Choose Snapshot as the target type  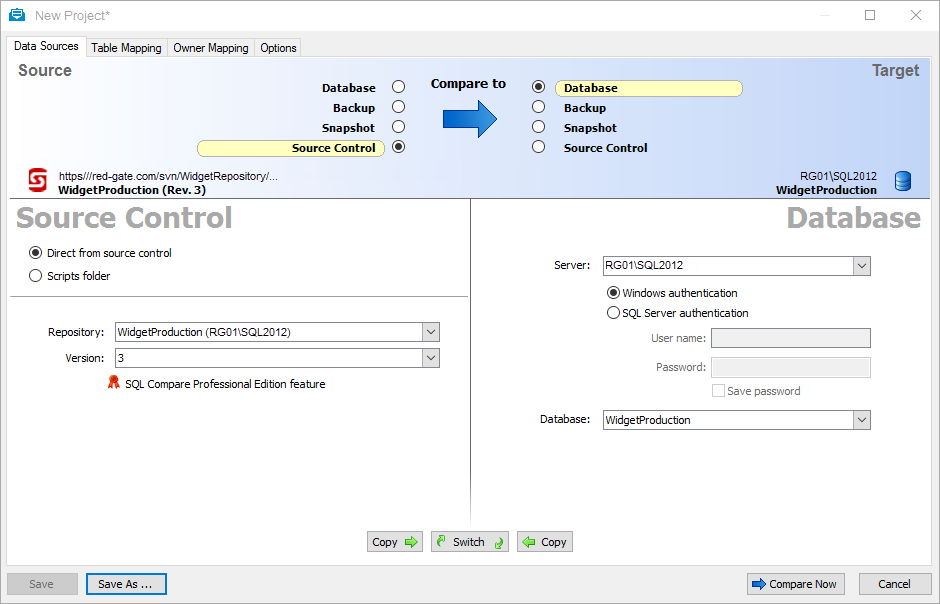click(x=539, y=127)
